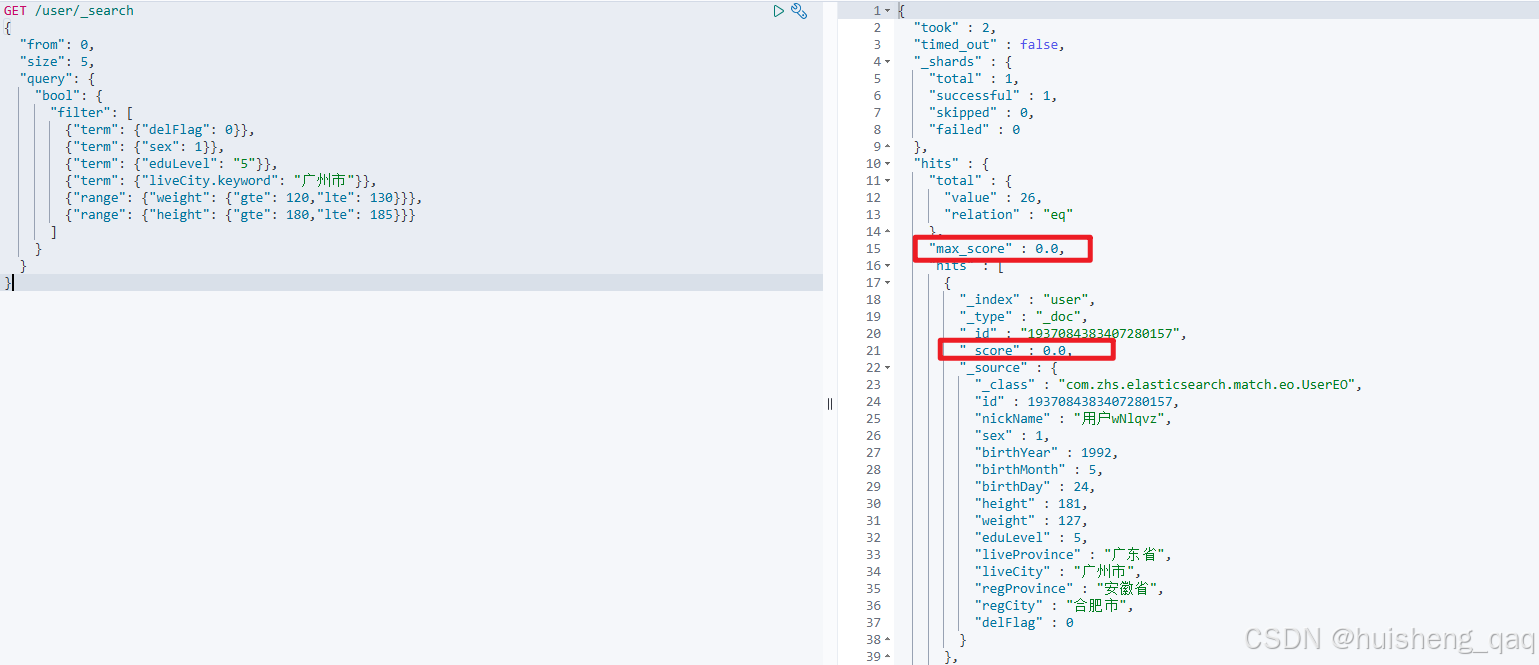The image size is (1539, 665).
Task: Click the height range filter line
Action: point(240,215)
